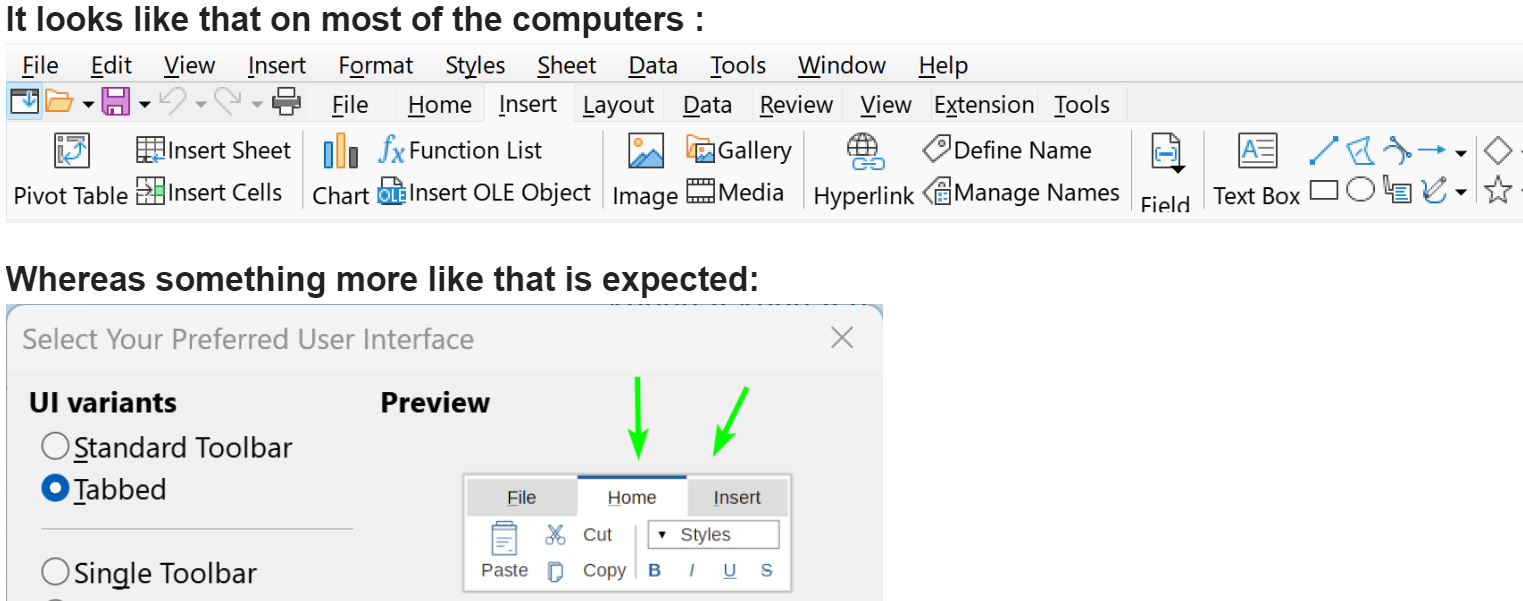Open the dropdown next to the open folder icon
Image resolution: width=1523 pixels, height=601 pixels.
[88, 103]
